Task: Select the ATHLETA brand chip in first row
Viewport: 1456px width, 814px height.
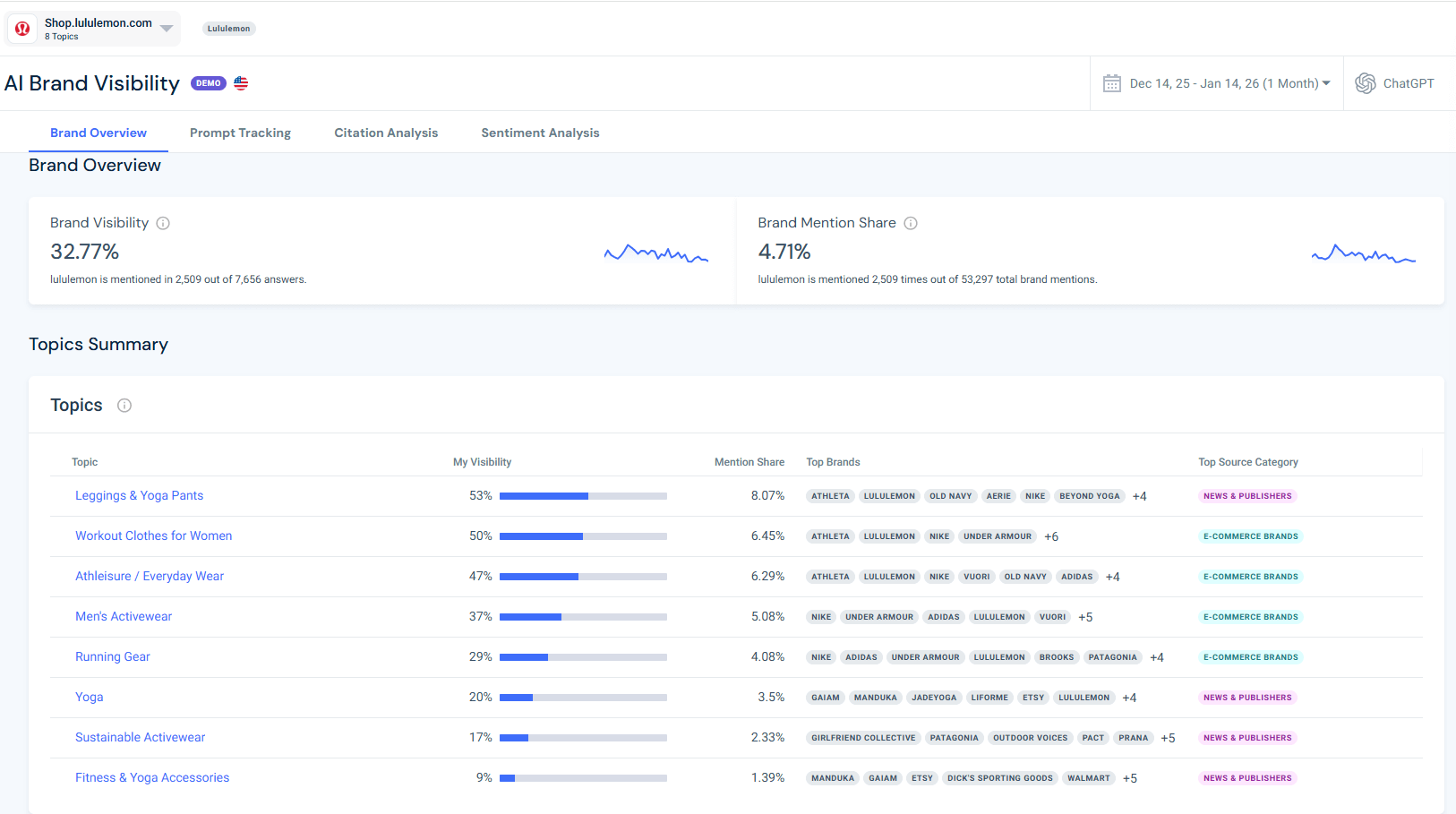Action: [x=829, y=495]
